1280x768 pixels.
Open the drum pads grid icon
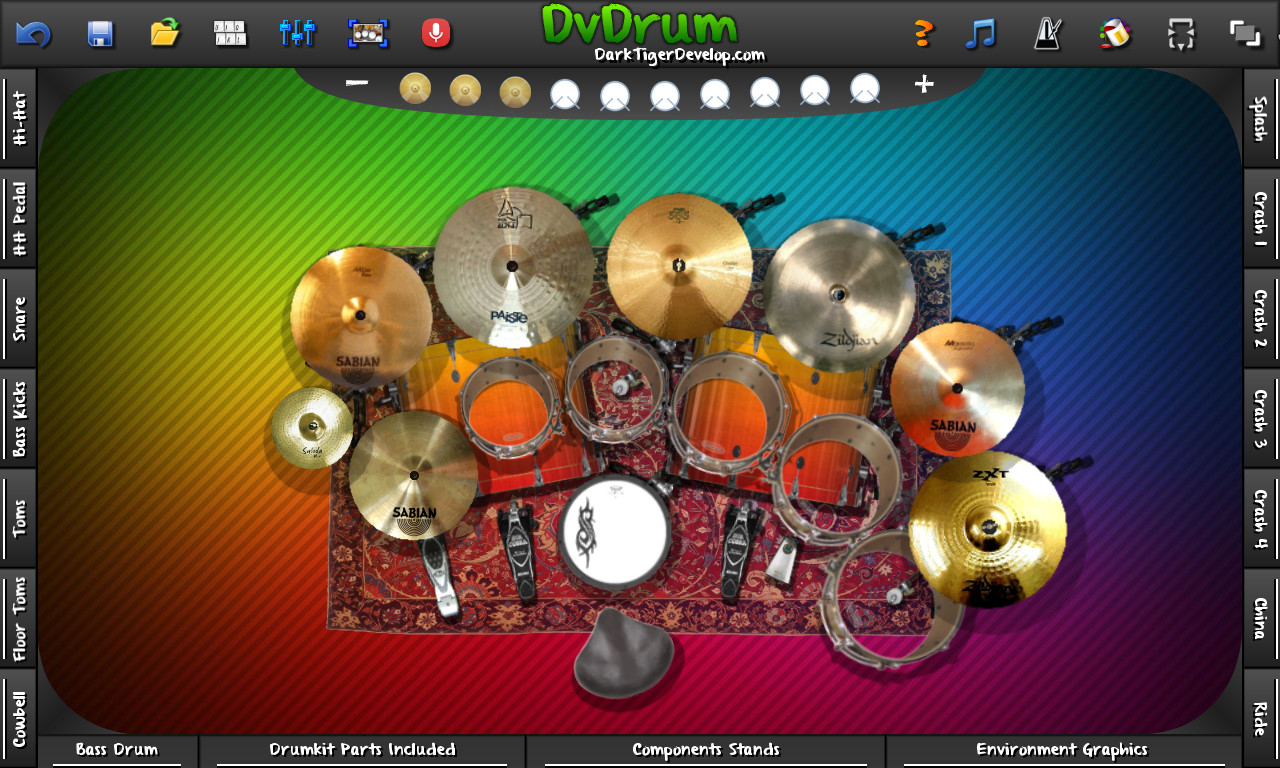point(230,33)
